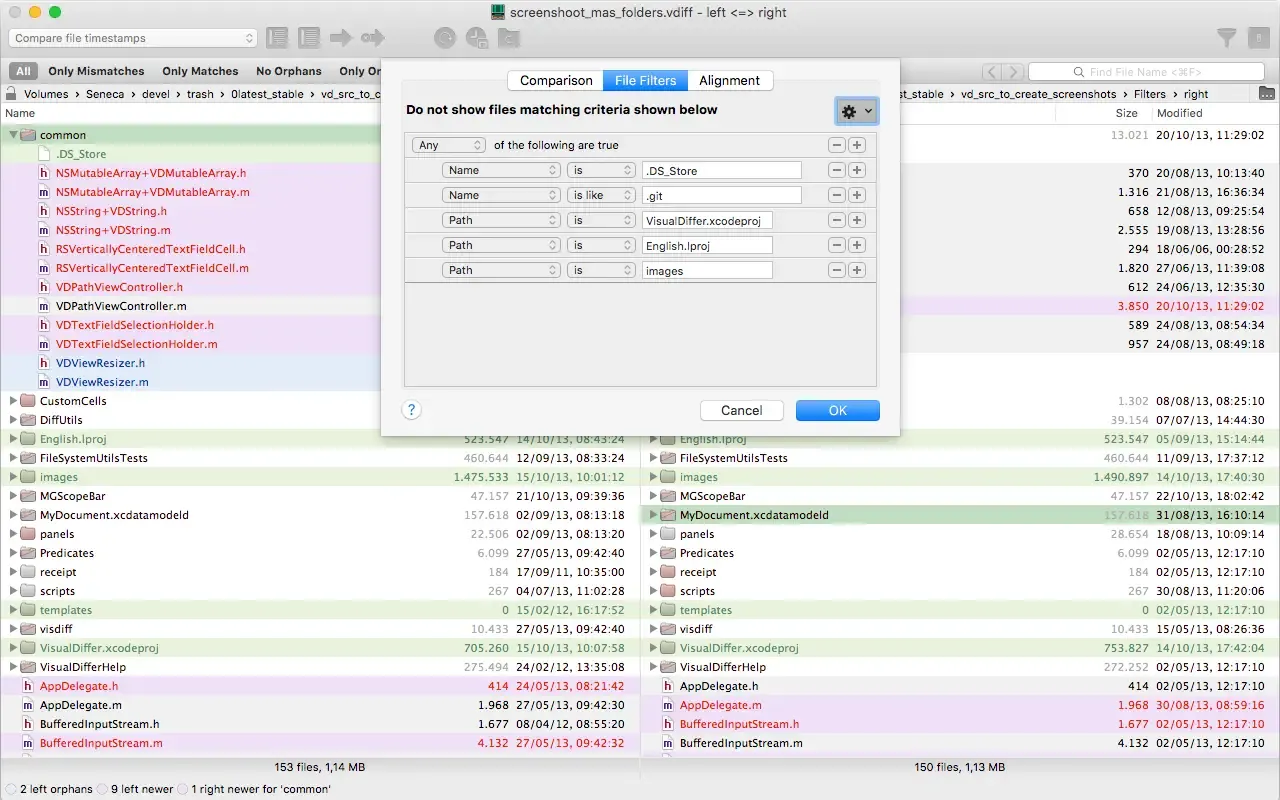Click the gear icon in the File Filters dialog

pyautogui.click(x=856, y=111)
